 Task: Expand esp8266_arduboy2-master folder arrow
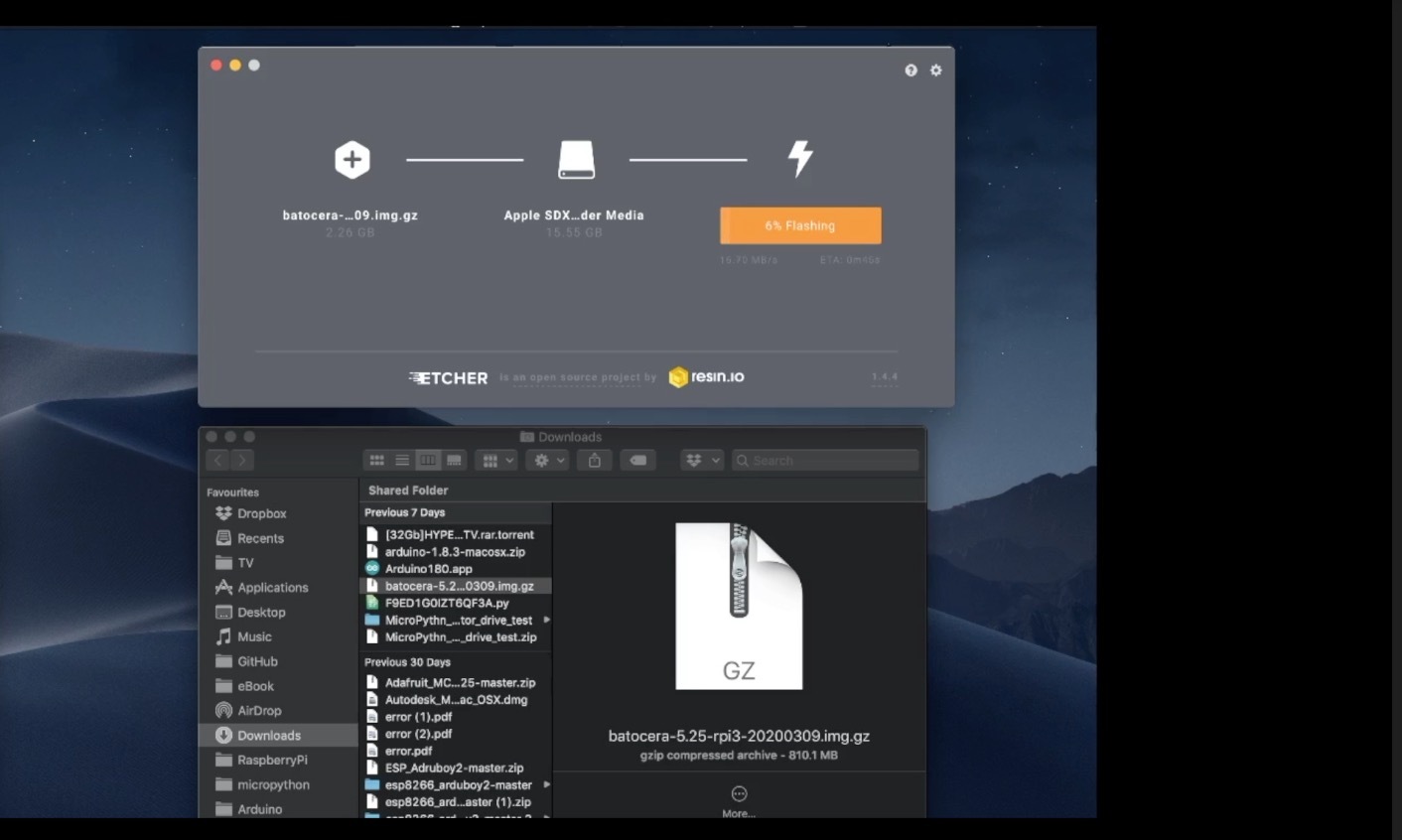pos(546,784)
